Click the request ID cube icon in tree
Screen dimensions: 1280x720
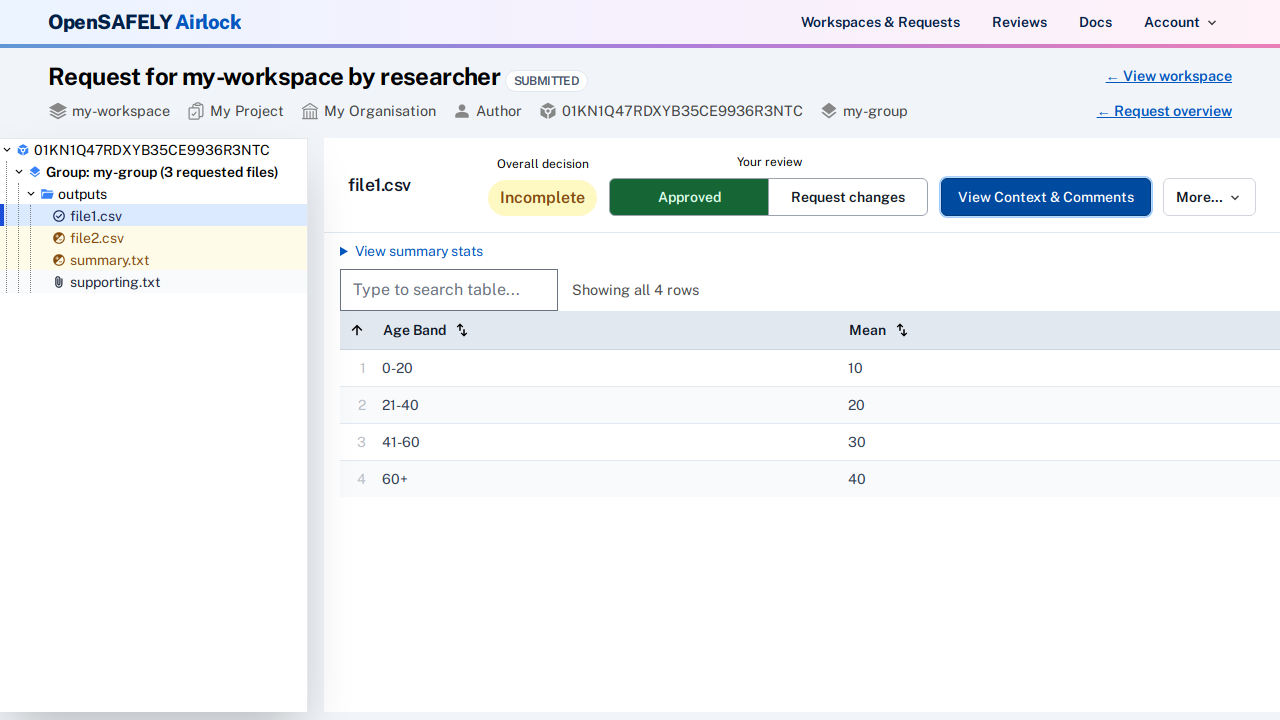[23, 150]
